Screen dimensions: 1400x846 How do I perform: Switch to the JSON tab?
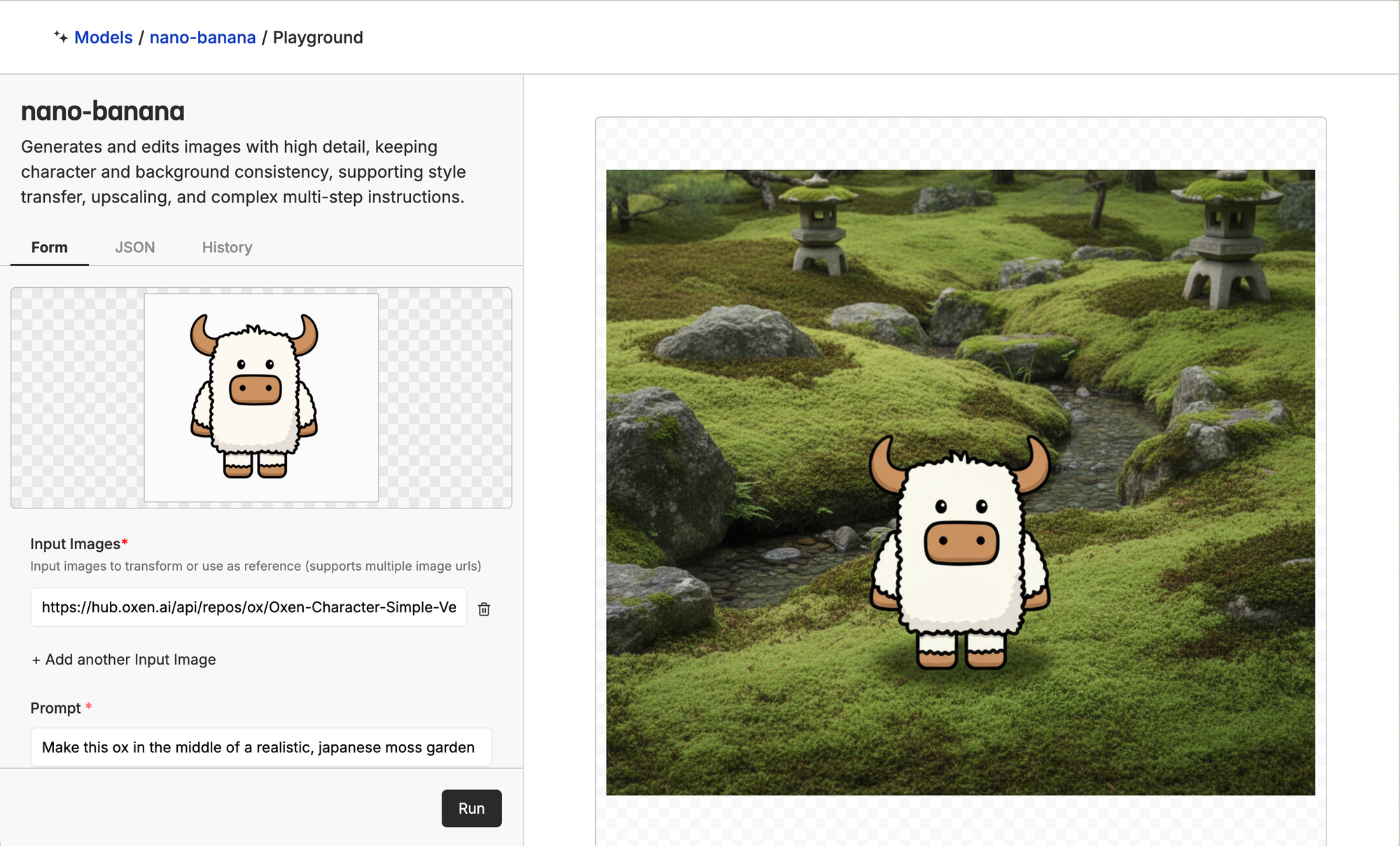point(134,247)
